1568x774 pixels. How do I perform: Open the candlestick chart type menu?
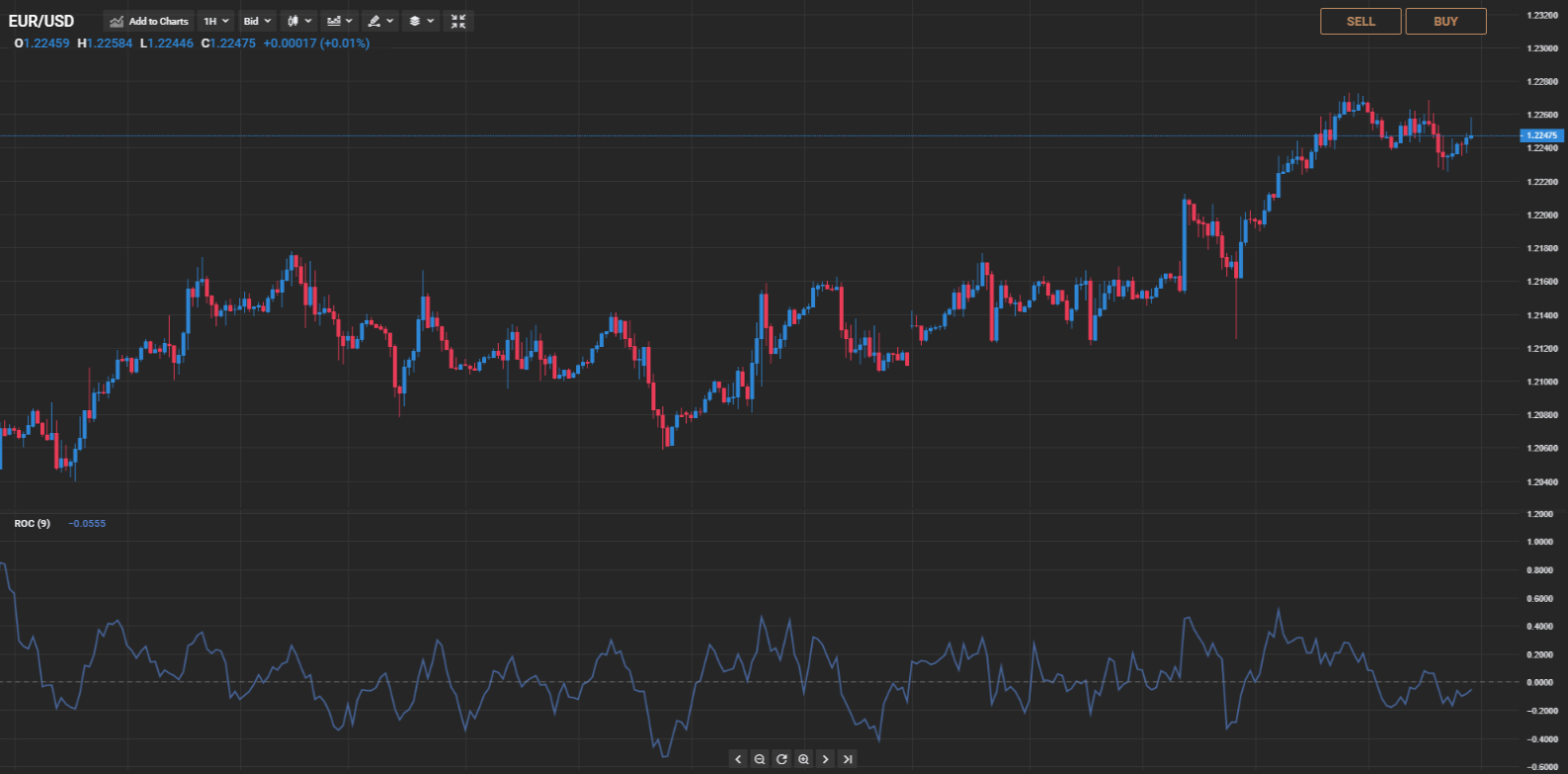298,21
